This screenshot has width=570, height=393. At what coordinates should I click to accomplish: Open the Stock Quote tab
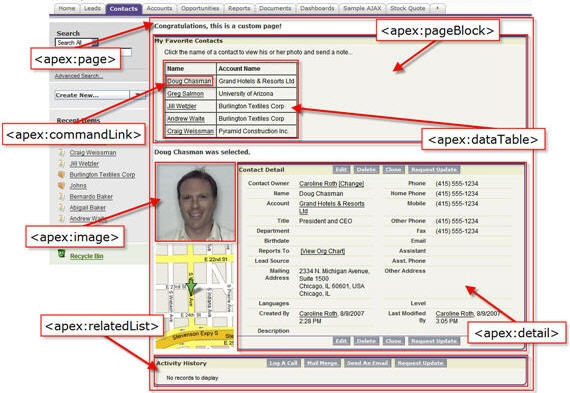coord(408,8)
